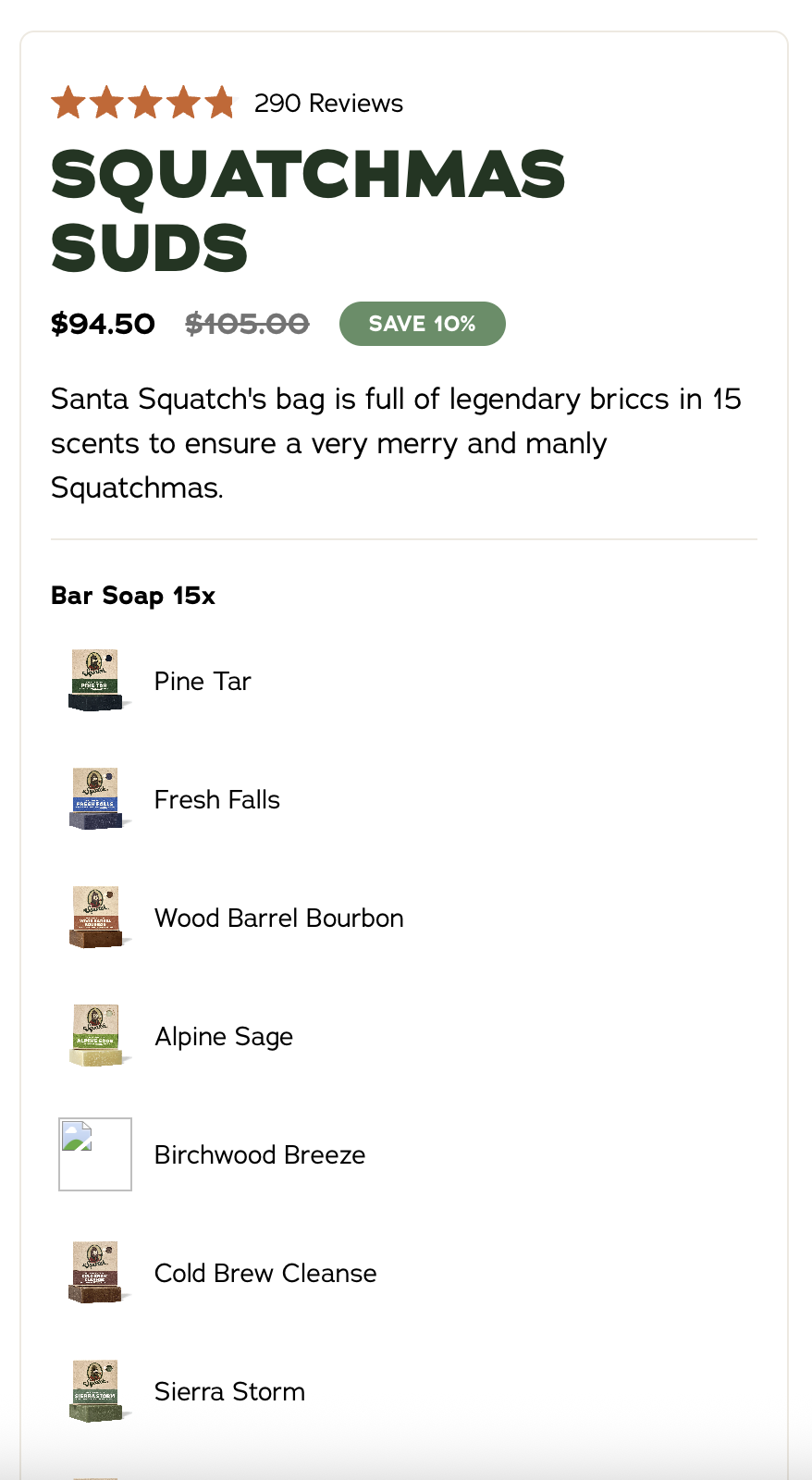This screenshot has width=812, height=1480.
Task: Click the Wood Barrel Bourbon name
Action: coord(279,918)
